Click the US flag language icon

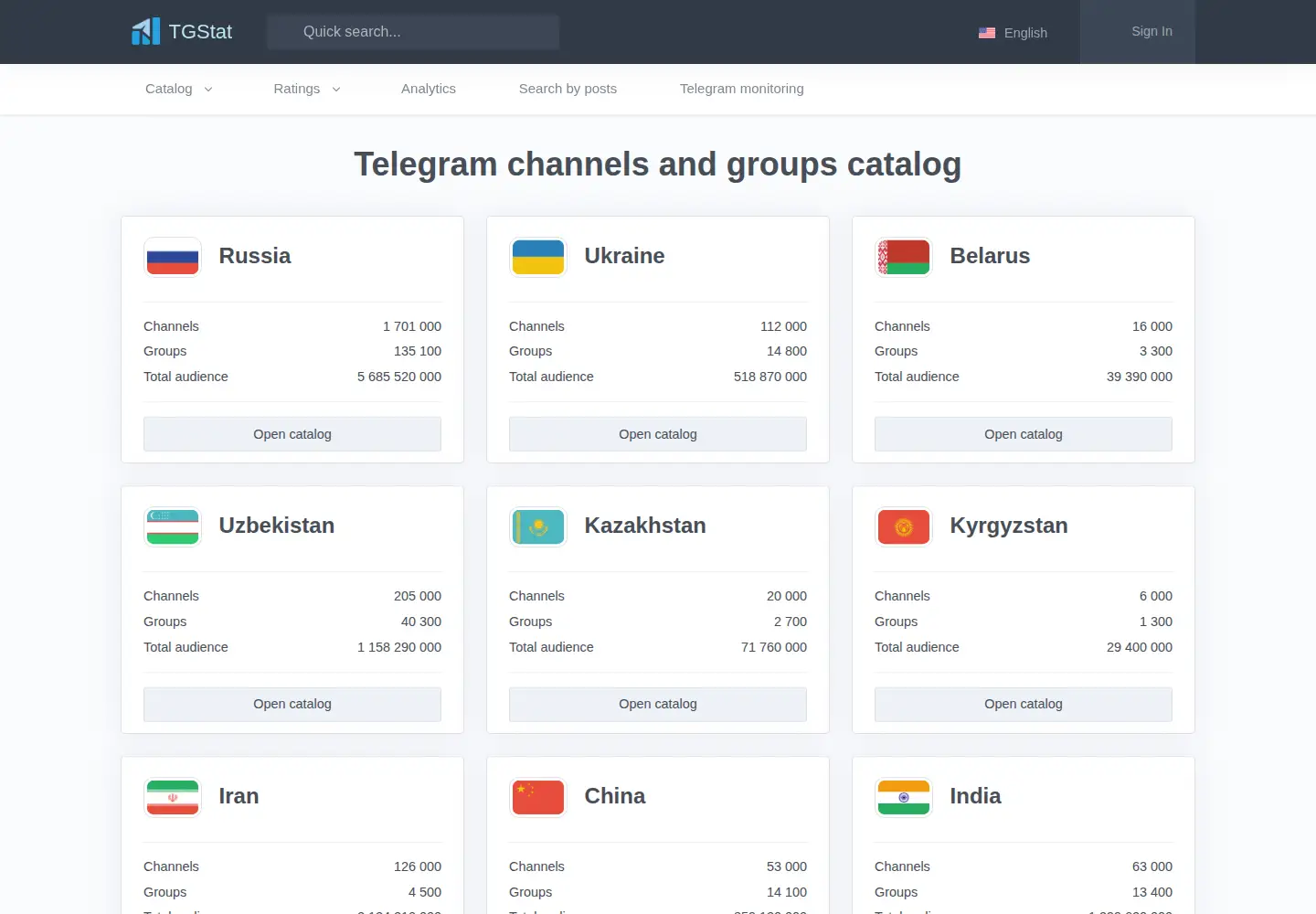coord(987,33)
